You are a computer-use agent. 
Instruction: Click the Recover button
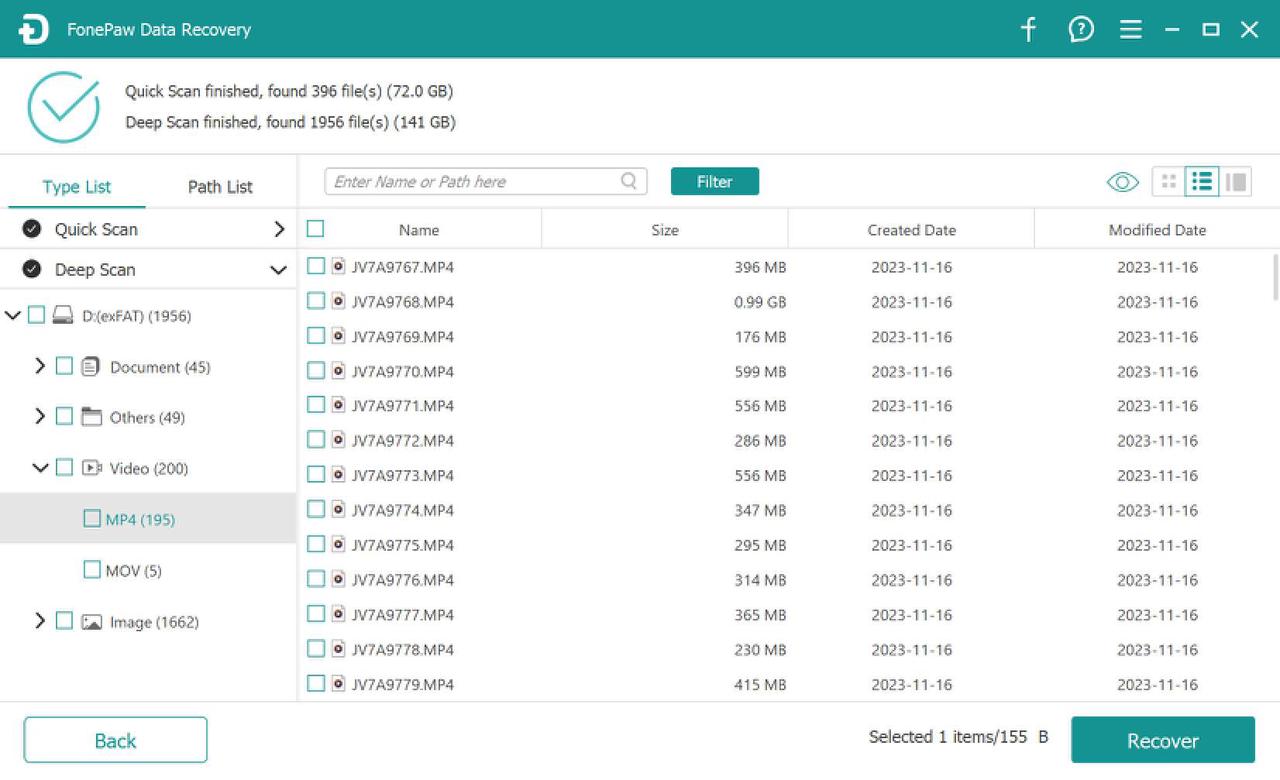1163,740
